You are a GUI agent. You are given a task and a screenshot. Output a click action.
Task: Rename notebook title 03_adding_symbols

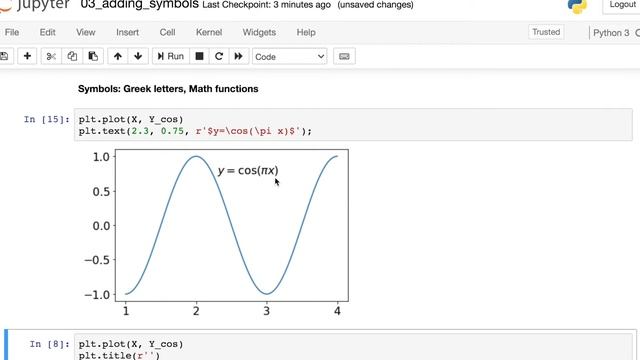(140, 5)
